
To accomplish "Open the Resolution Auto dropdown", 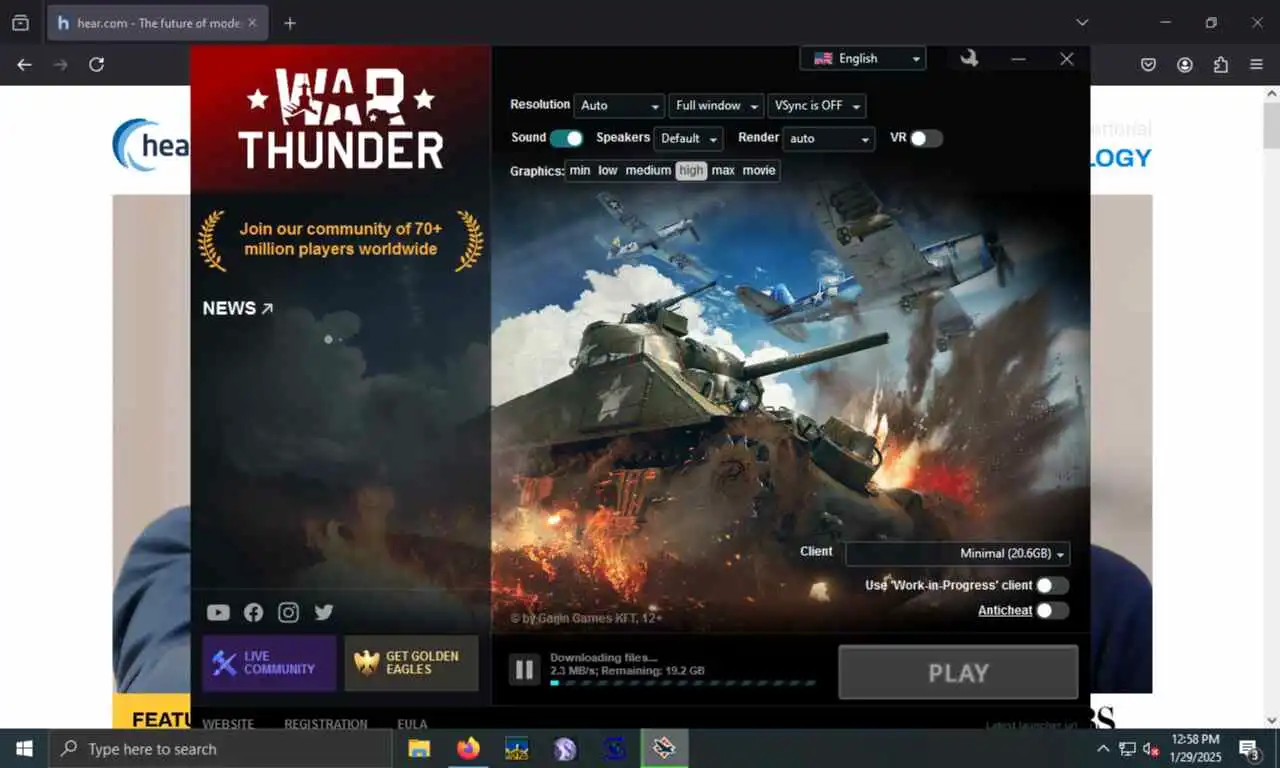I will pyautogui.click(x=619, y=106).
